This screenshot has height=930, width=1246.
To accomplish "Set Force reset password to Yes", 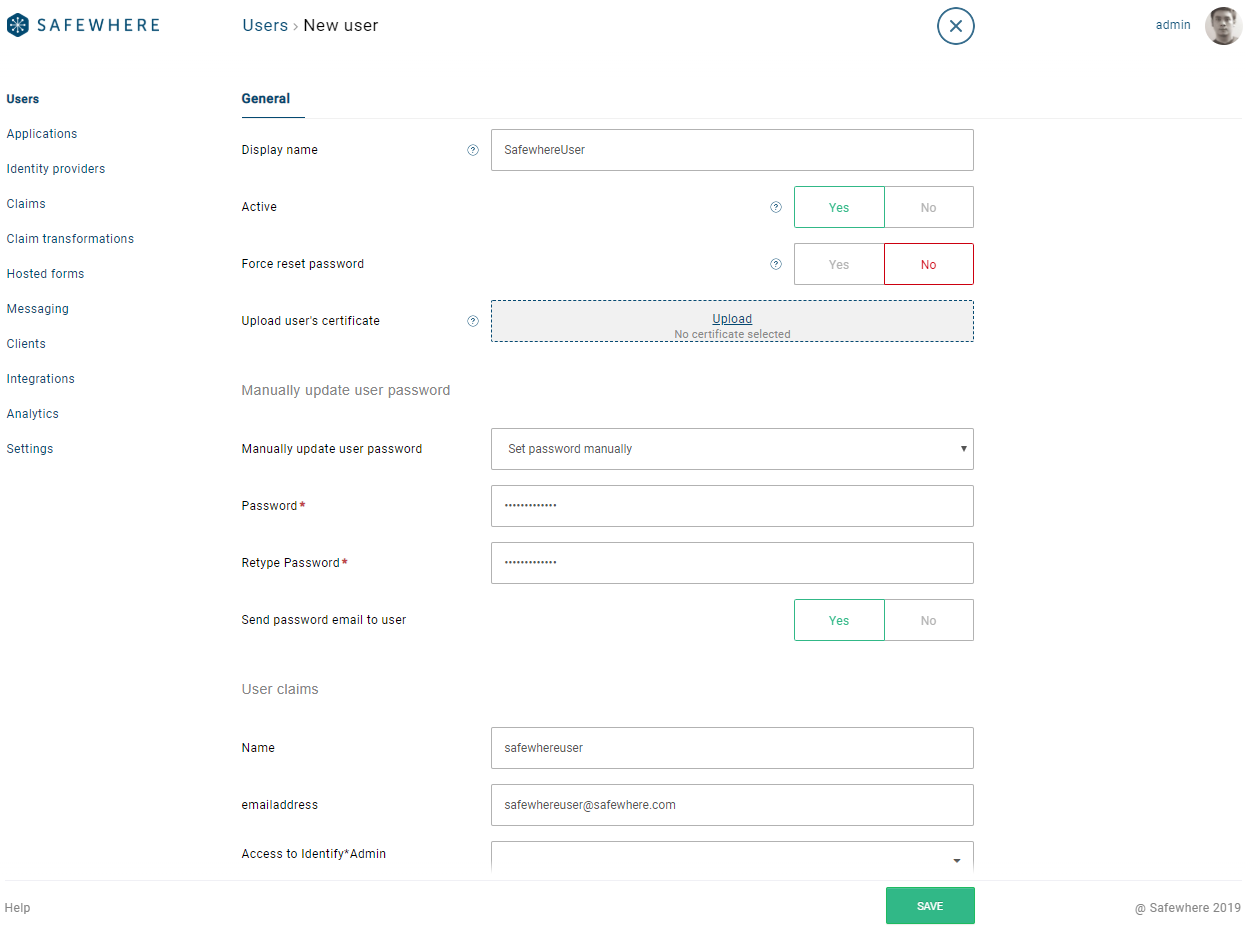I will [839, 264].
